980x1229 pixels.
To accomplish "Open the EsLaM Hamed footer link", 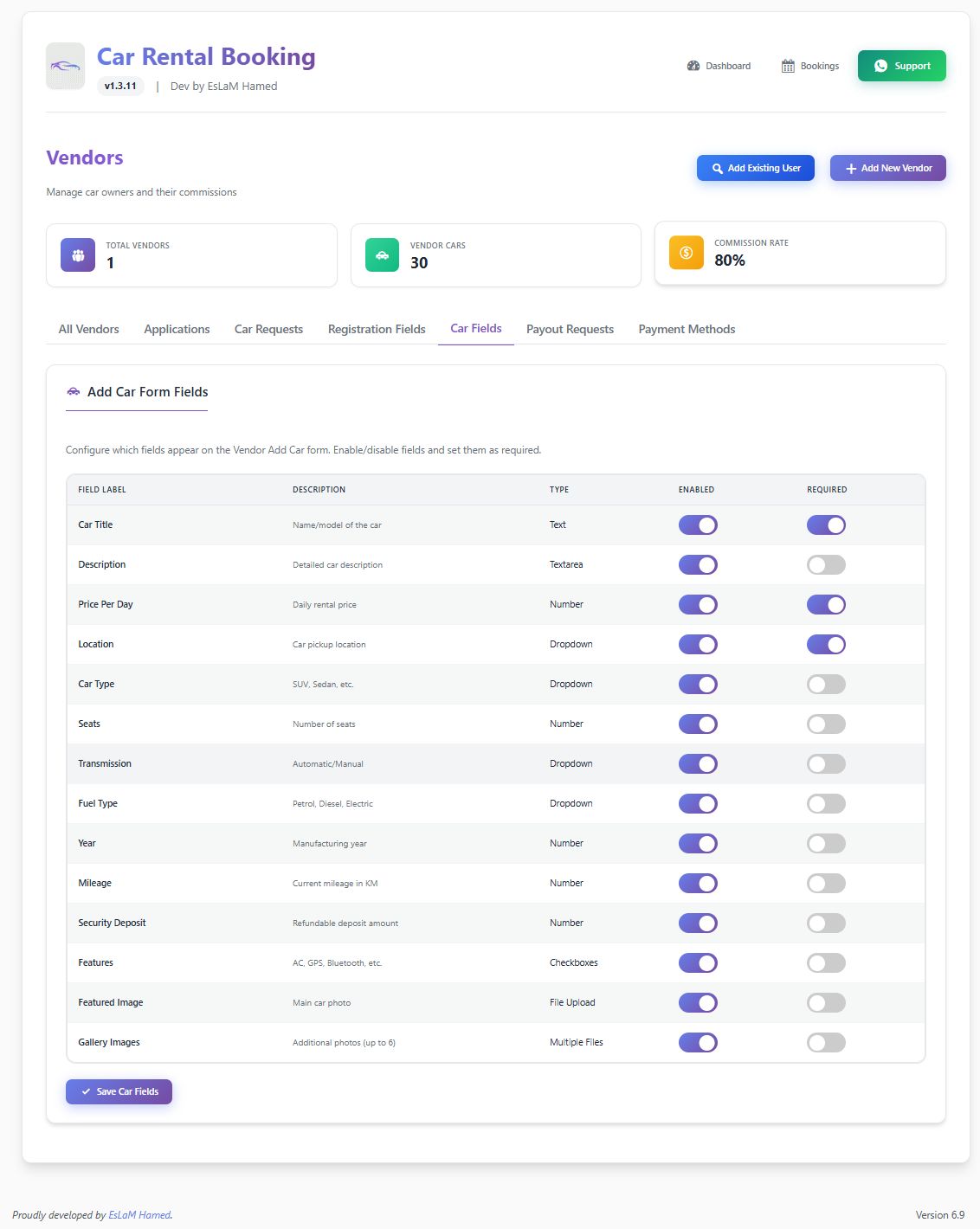I will (139, 1215).
